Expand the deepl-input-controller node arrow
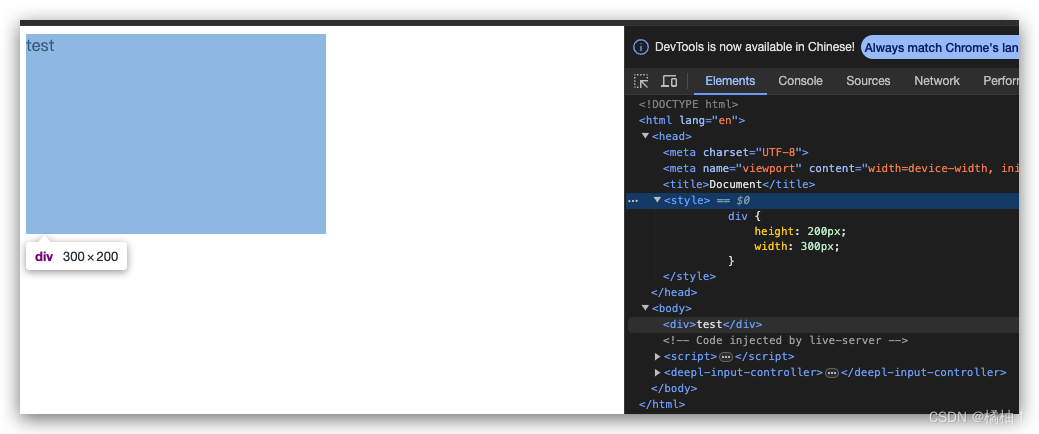The height and width of the screenshot is (434, 1039). coord(657,373)
